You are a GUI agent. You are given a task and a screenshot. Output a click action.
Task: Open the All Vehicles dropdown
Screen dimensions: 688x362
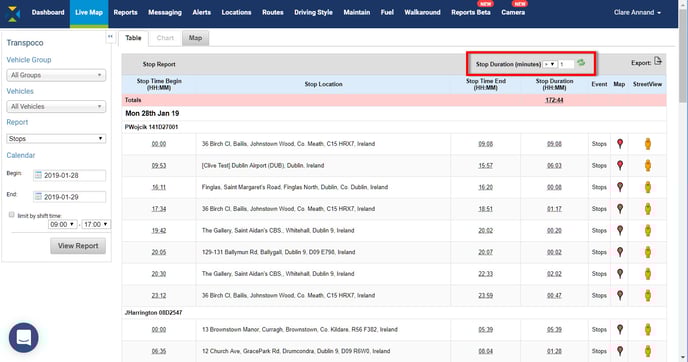coord(56,106)
